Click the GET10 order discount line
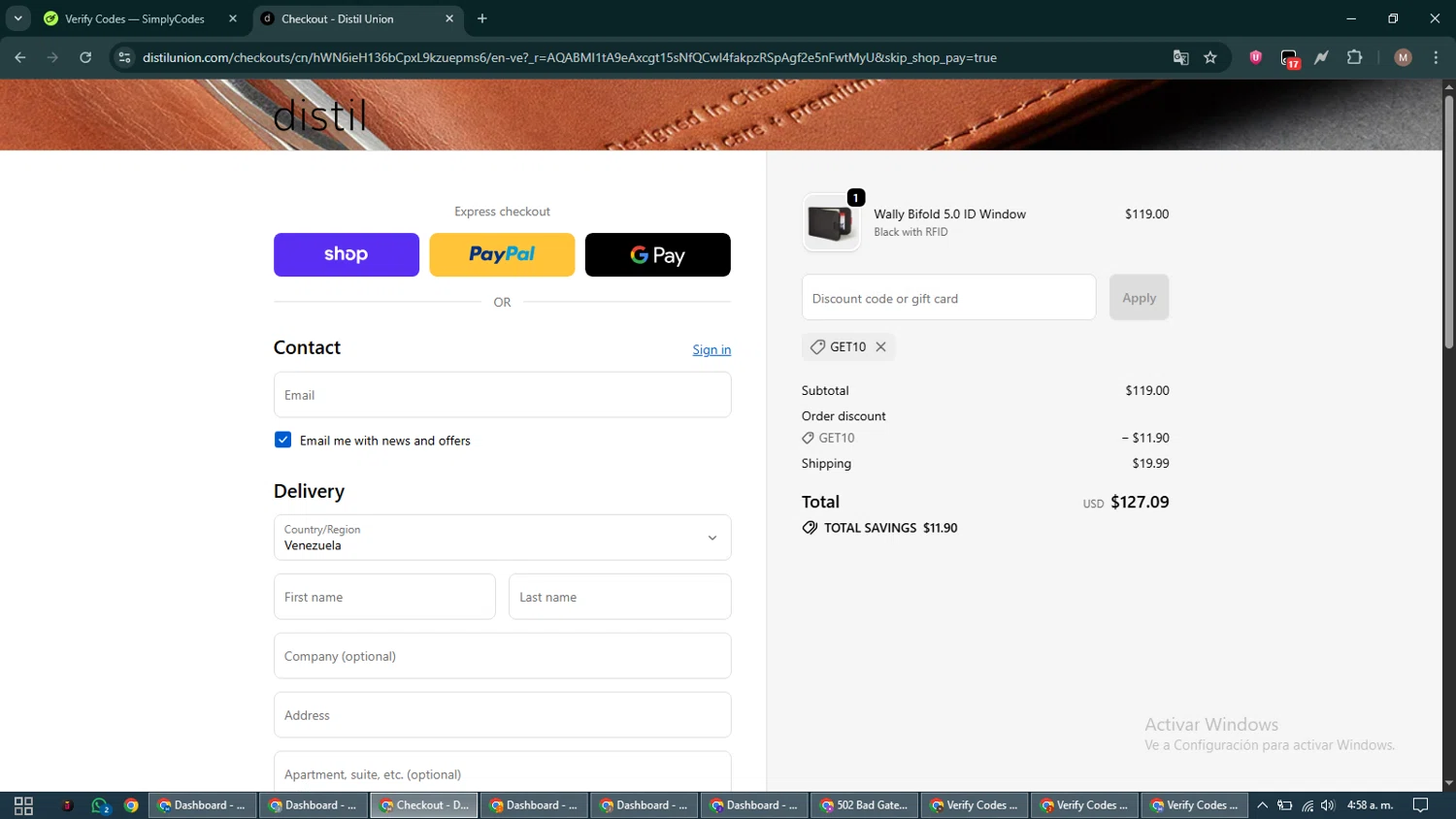Viewport: 1456px width, 819px height. point(985,438)
